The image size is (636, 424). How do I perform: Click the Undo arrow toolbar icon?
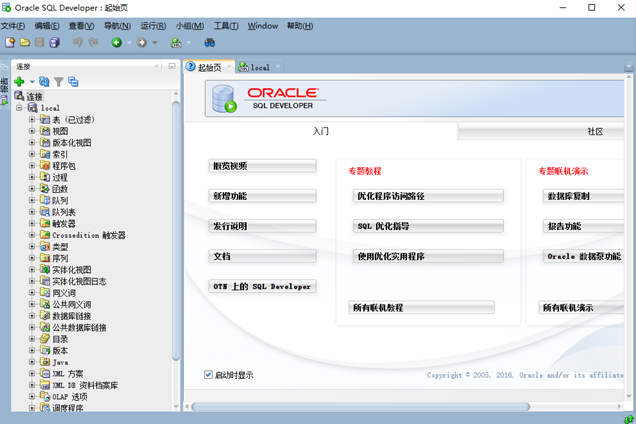pos(78,42)
